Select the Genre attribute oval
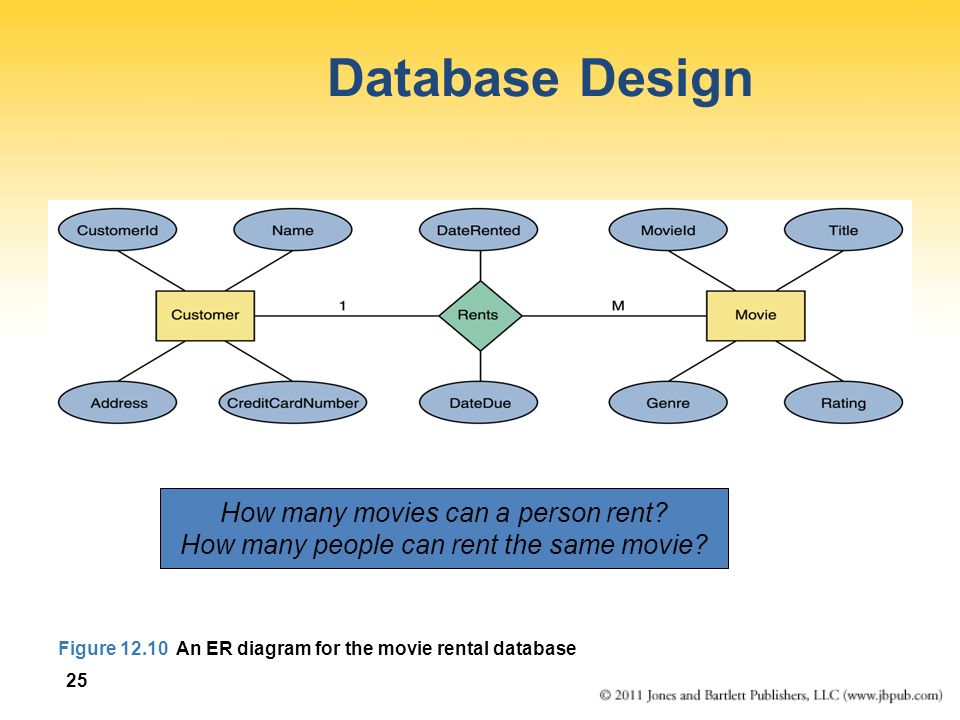This screenshot has width=960, height=720. tap(668, 403)
